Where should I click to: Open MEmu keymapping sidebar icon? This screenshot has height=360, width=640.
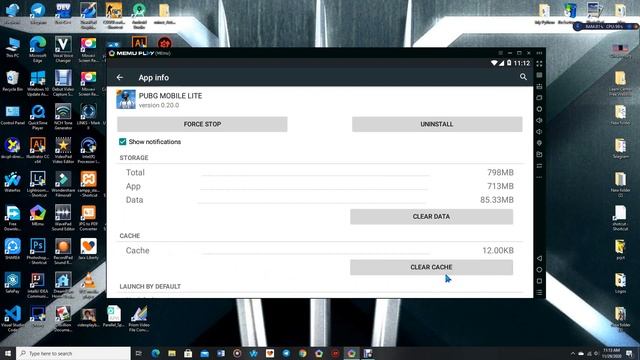tap(539, 75)
